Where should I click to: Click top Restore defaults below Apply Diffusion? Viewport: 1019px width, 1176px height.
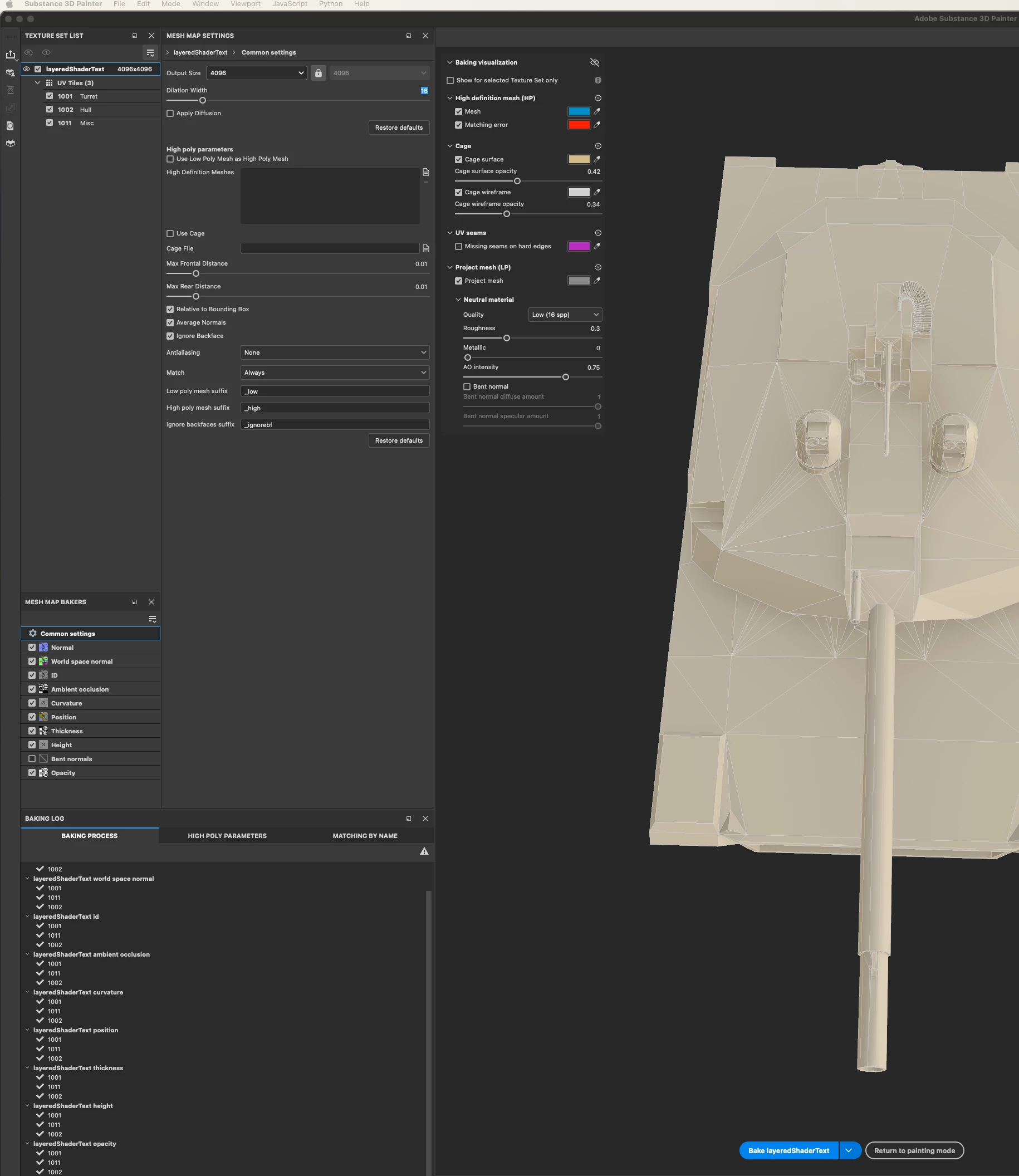[x=399, y=128]
